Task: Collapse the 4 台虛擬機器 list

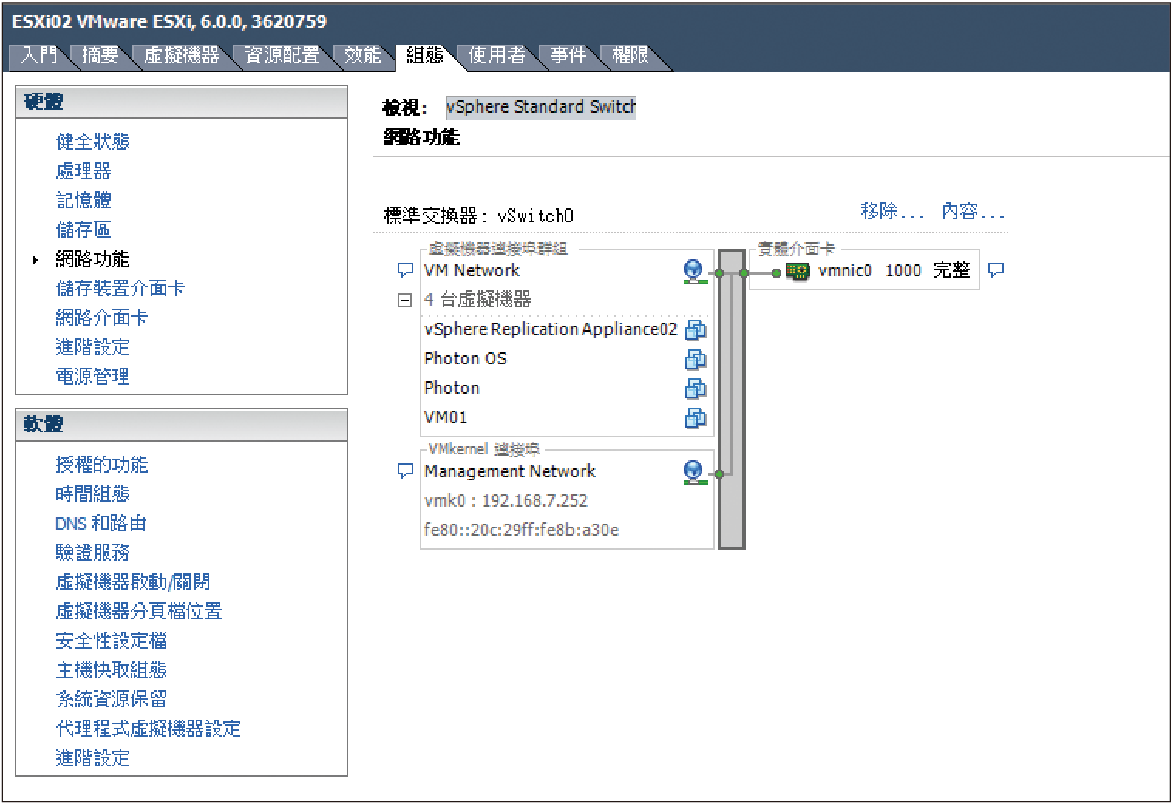Action: (x=405, y=300)
